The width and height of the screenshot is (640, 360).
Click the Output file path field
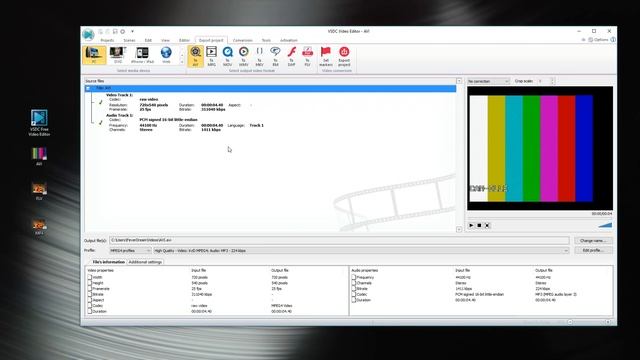[x=339, y=240]
